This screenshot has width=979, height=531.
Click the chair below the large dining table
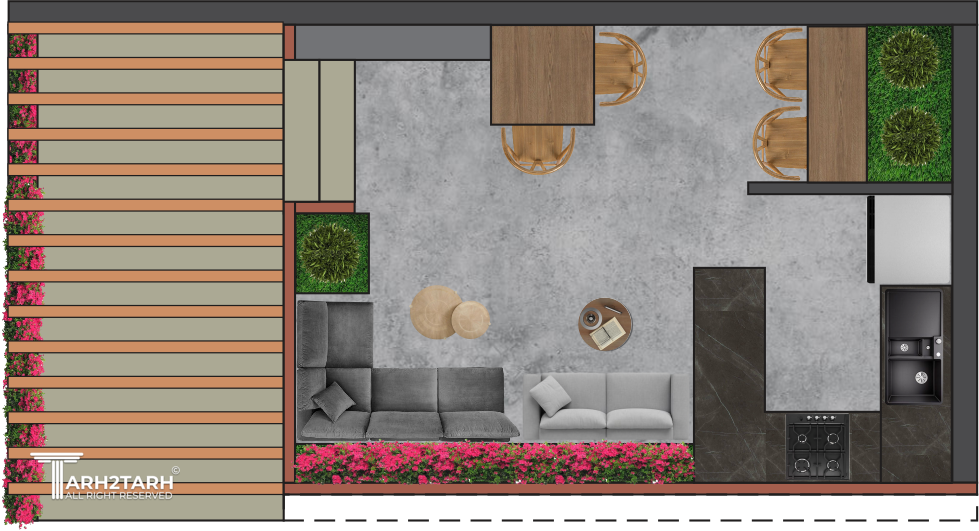point(538,149)
